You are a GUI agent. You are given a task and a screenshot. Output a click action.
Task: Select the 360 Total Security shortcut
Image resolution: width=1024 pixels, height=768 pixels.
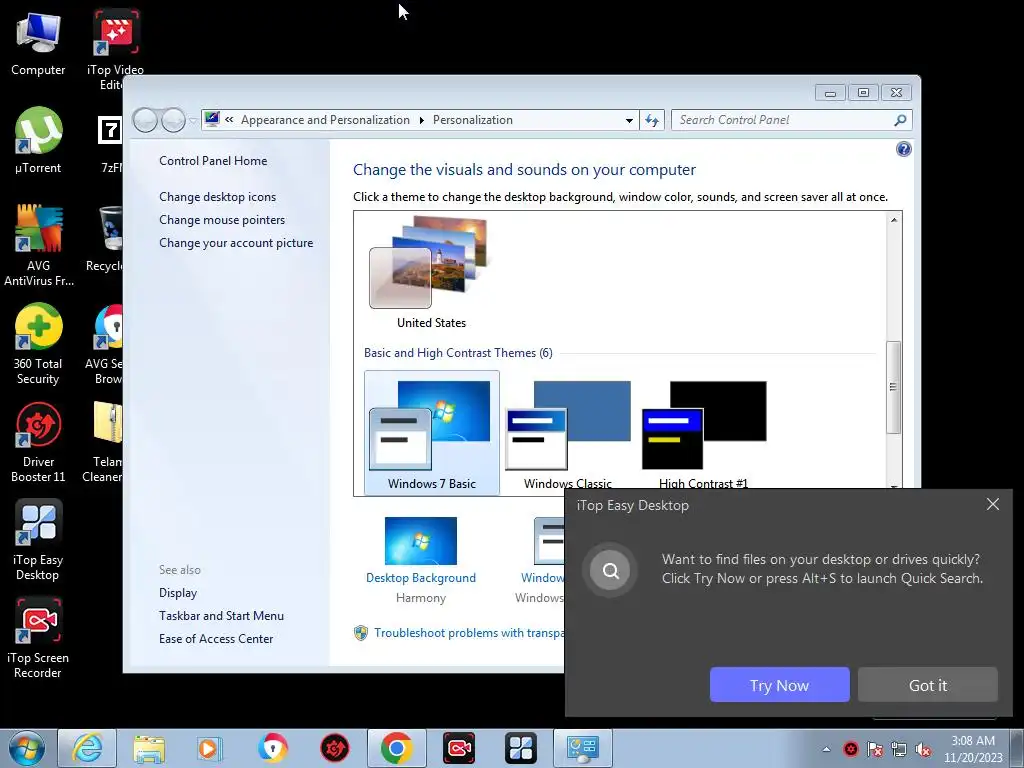click(38, 344)
